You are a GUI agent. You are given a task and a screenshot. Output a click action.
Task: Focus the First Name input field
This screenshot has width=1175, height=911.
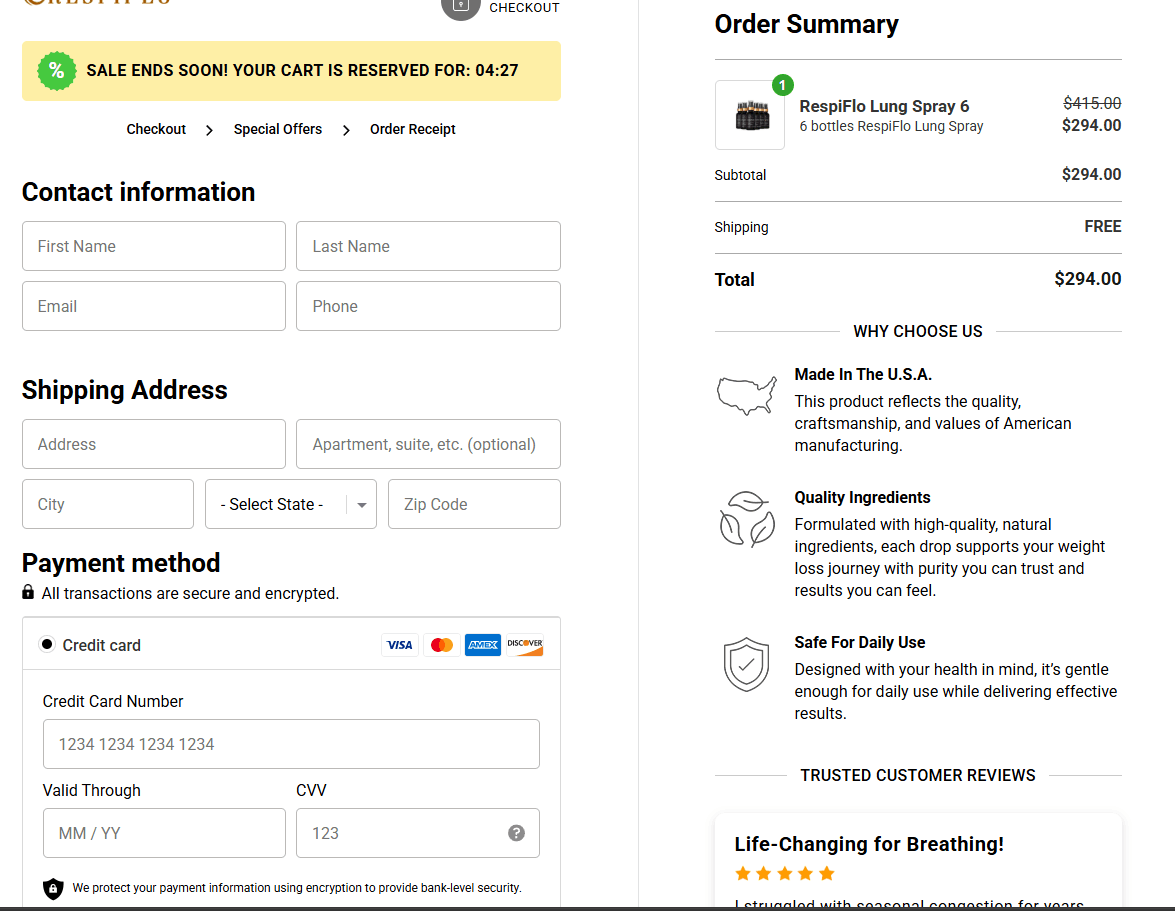coord(154,246)
